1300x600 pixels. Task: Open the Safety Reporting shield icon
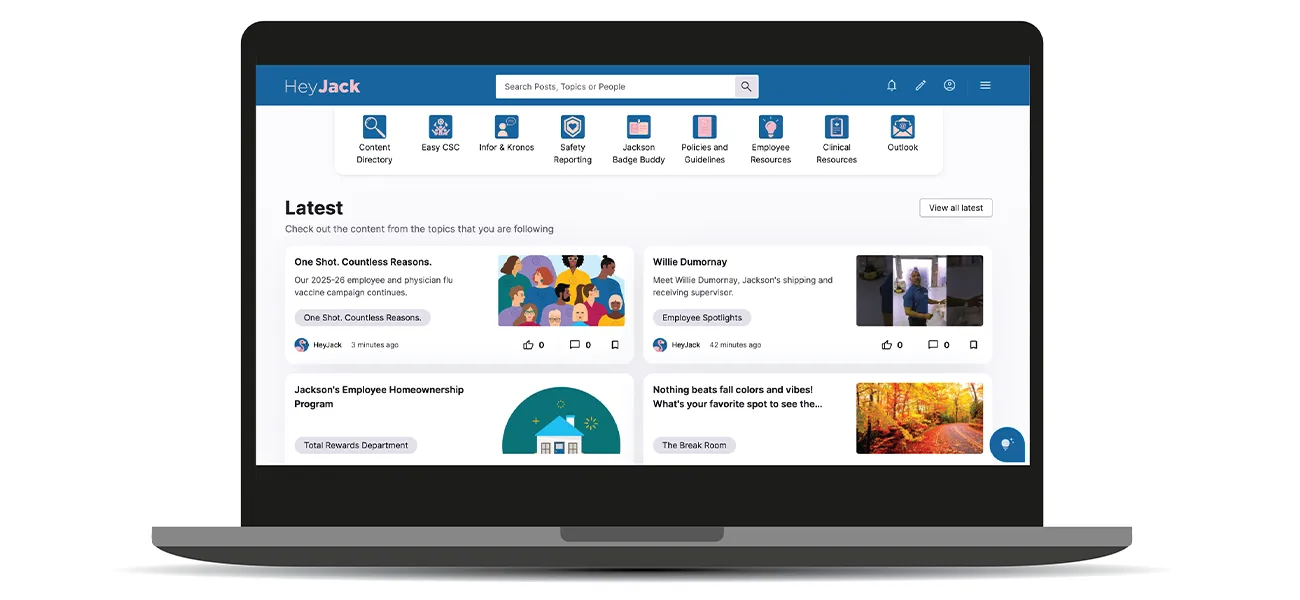(x=572, y=127)
